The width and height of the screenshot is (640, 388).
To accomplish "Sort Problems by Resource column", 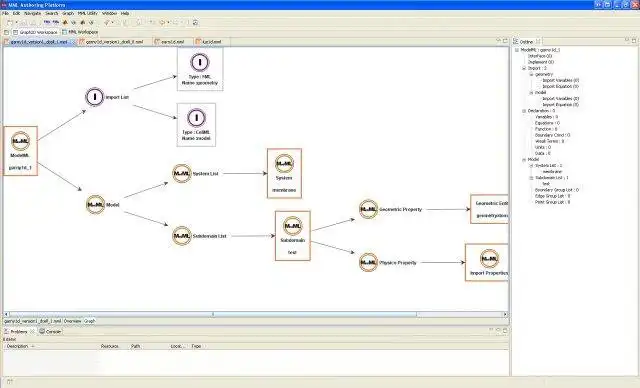I will 109,346.
